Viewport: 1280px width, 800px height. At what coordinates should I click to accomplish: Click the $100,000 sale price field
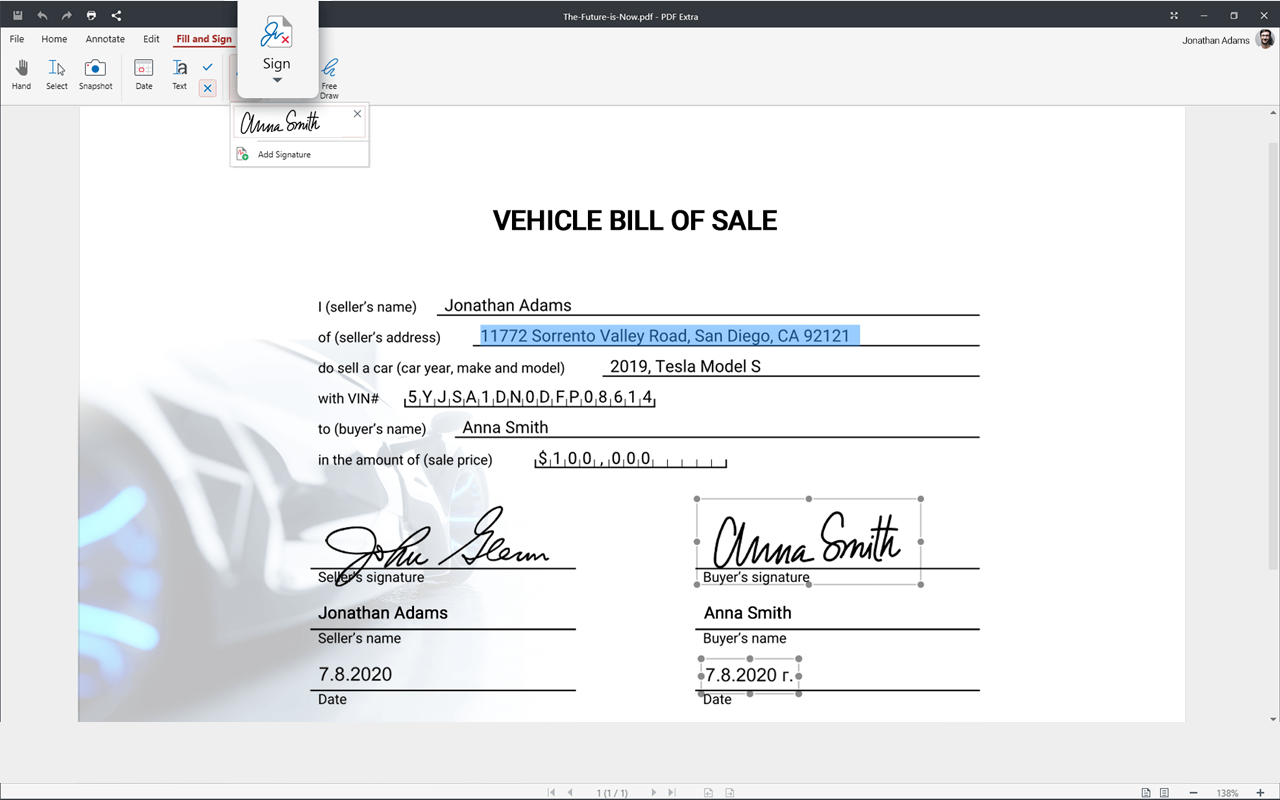pos(631,459)
